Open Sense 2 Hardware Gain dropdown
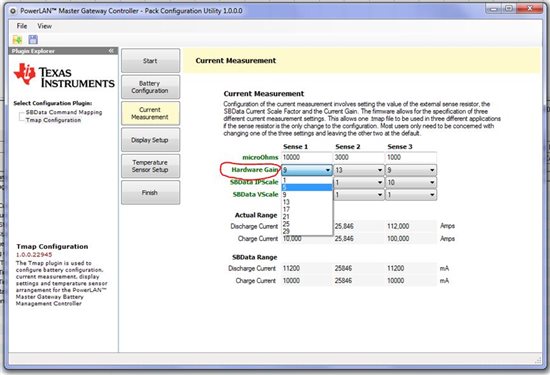The image size is (550, 375). (358, 170)
